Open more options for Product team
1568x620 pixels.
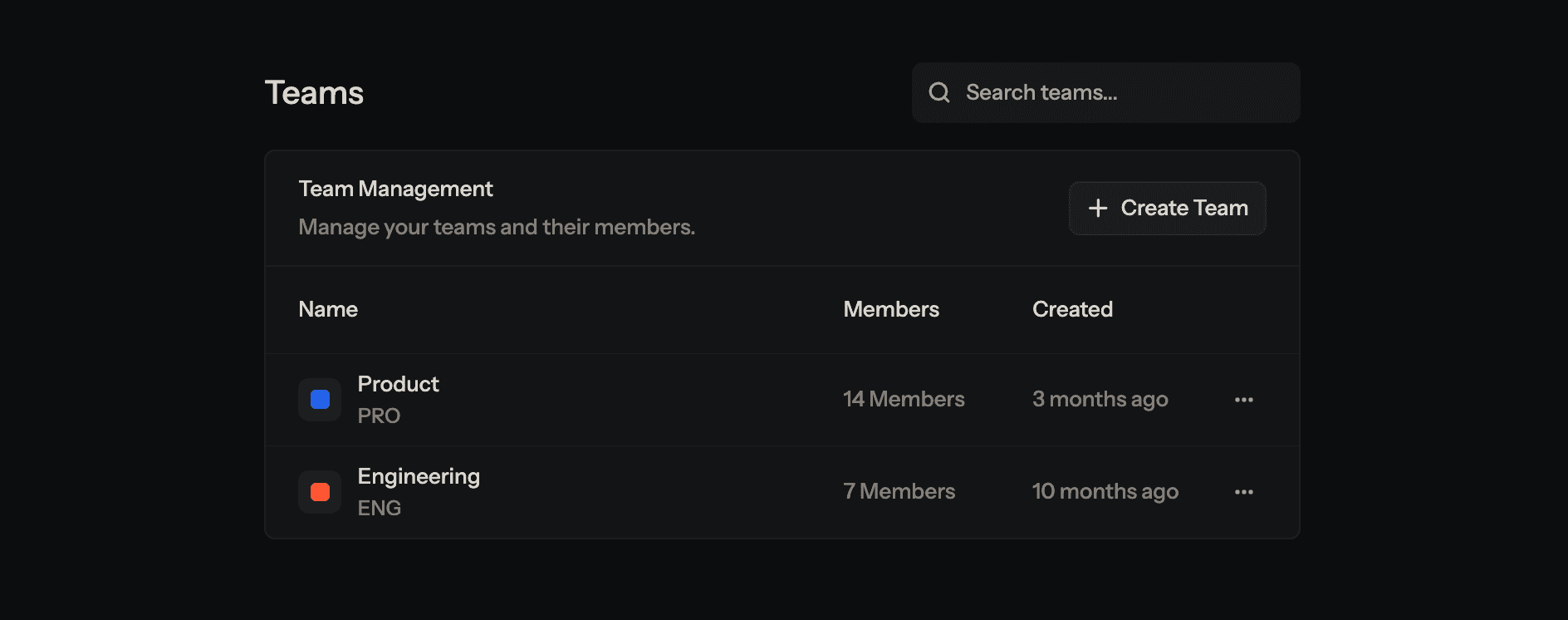(1243, 400)
